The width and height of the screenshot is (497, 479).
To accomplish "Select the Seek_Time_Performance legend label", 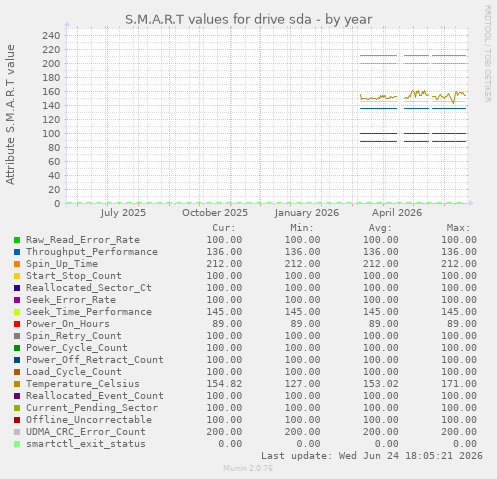I will [x=89, y=312].
